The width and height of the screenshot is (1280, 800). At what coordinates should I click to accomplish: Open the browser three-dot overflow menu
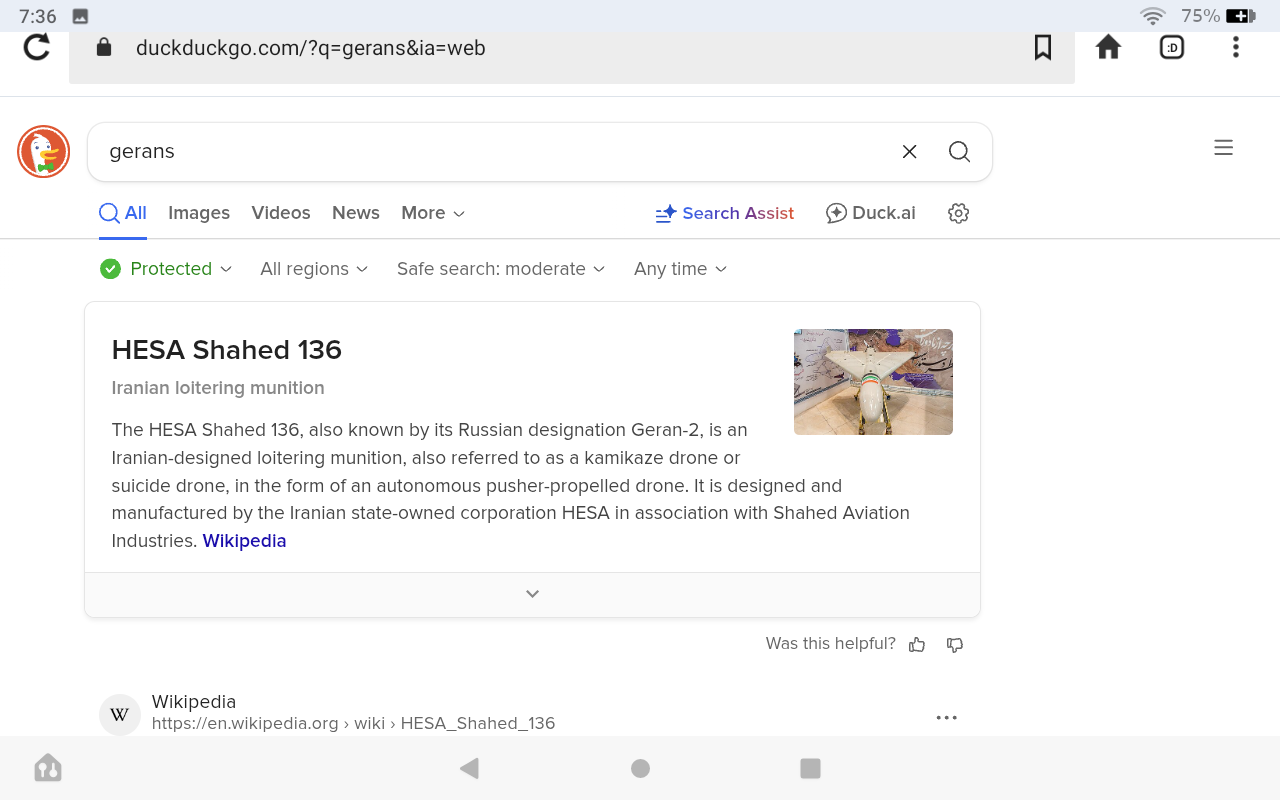click(x=1236, y=47)
